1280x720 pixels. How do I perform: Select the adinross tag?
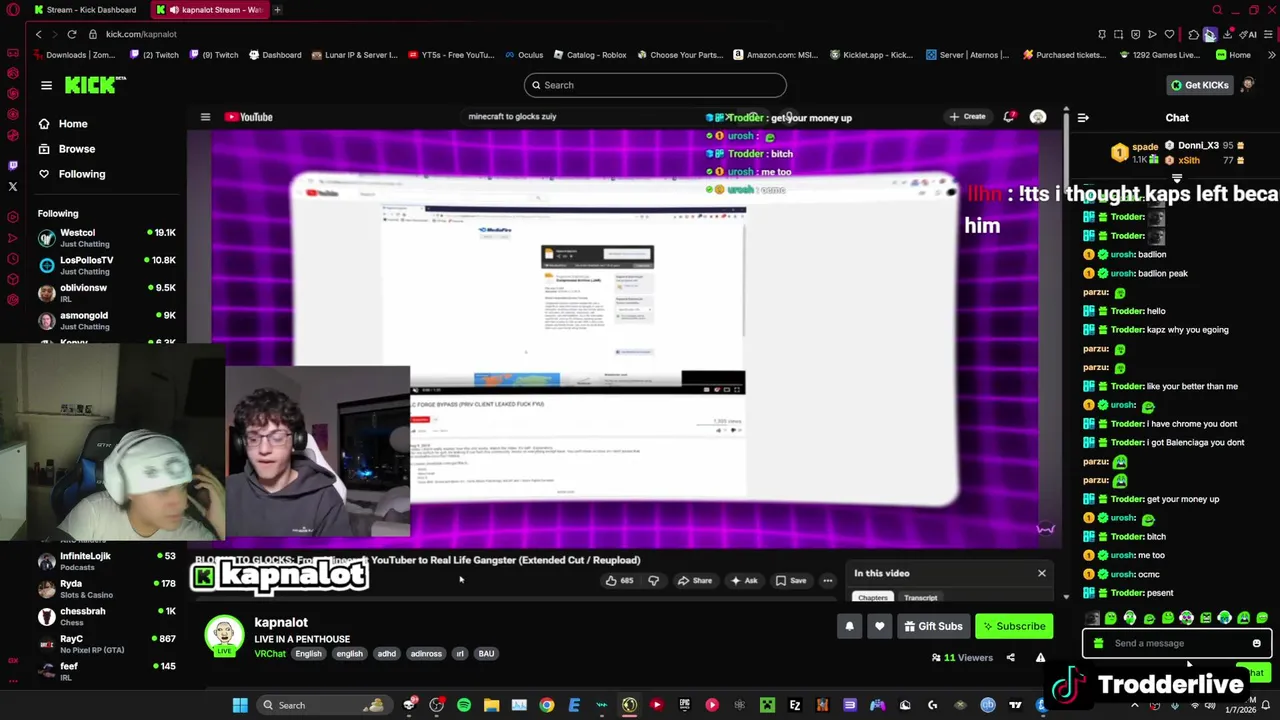tap(426, 654)
